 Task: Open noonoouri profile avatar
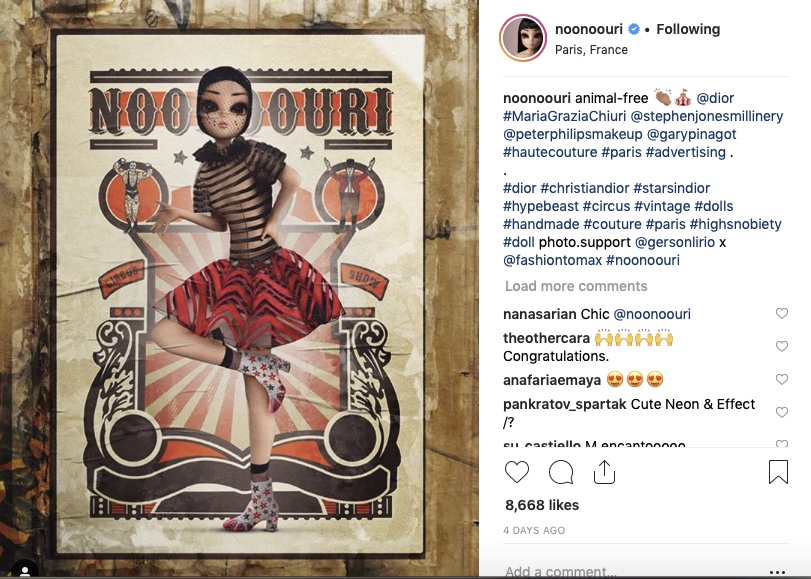522,38
